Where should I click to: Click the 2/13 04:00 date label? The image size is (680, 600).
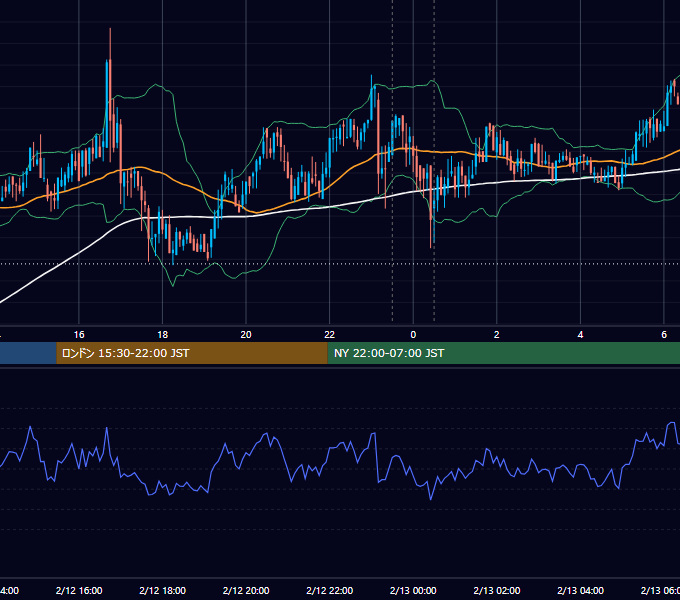coord(580,590)
